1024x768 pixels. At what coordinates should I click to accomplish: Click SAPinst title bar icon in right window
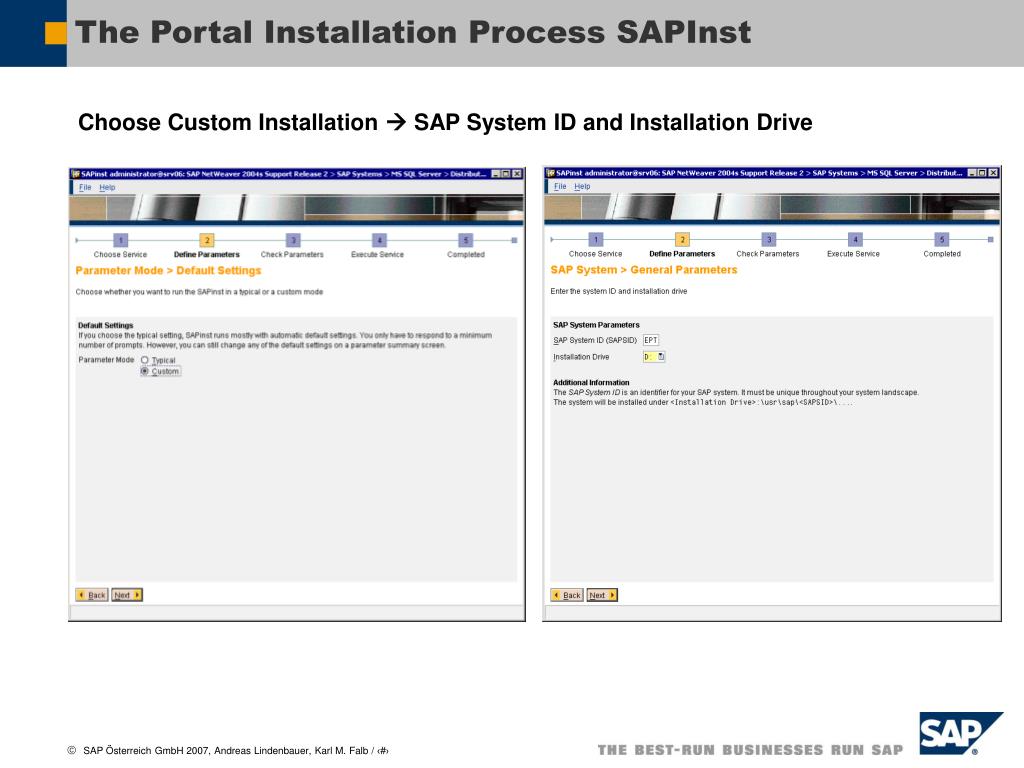click(x=551, y=173)
